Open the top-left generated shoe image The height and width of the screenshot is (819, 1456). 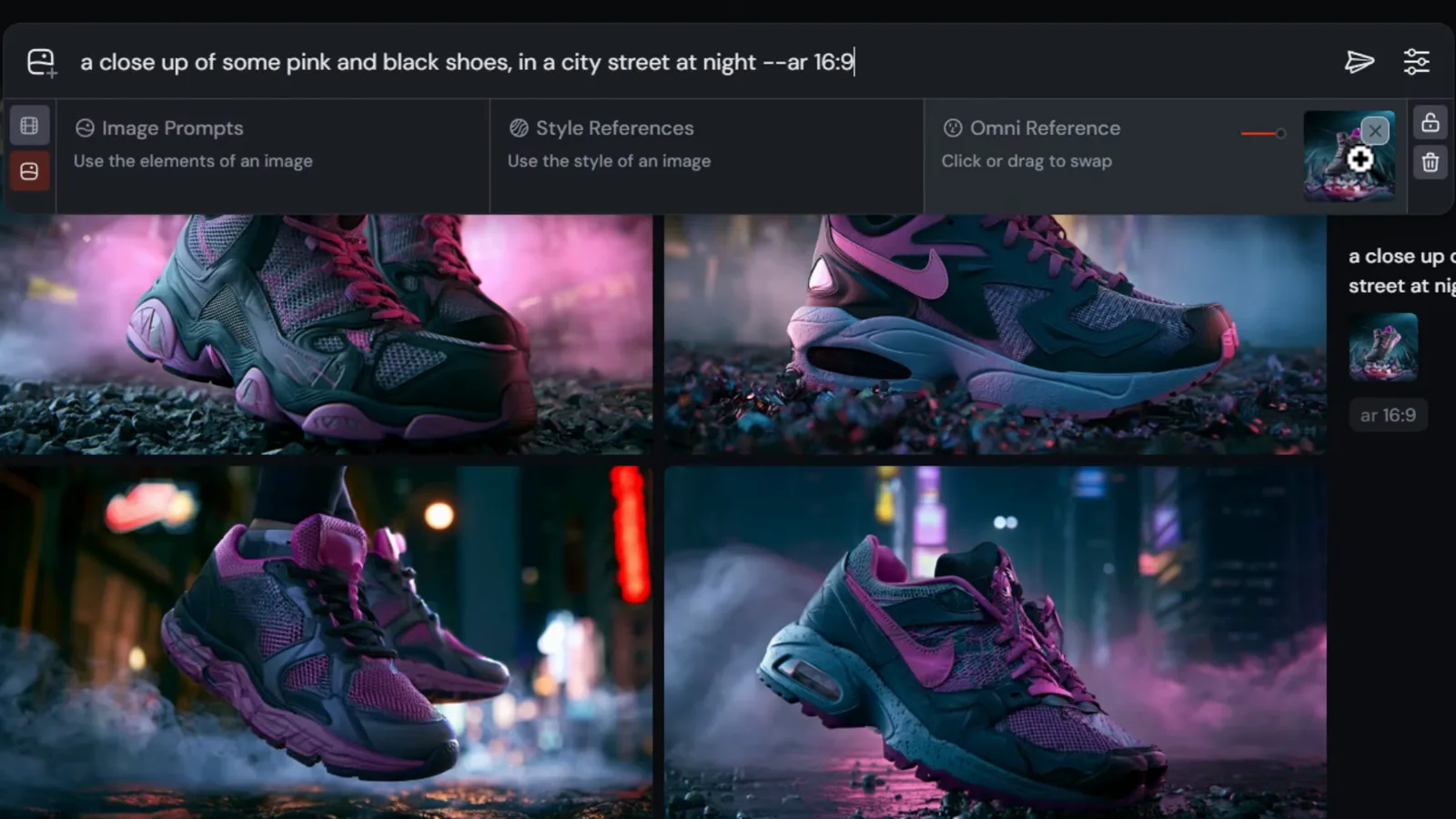[x=326, y=335]
